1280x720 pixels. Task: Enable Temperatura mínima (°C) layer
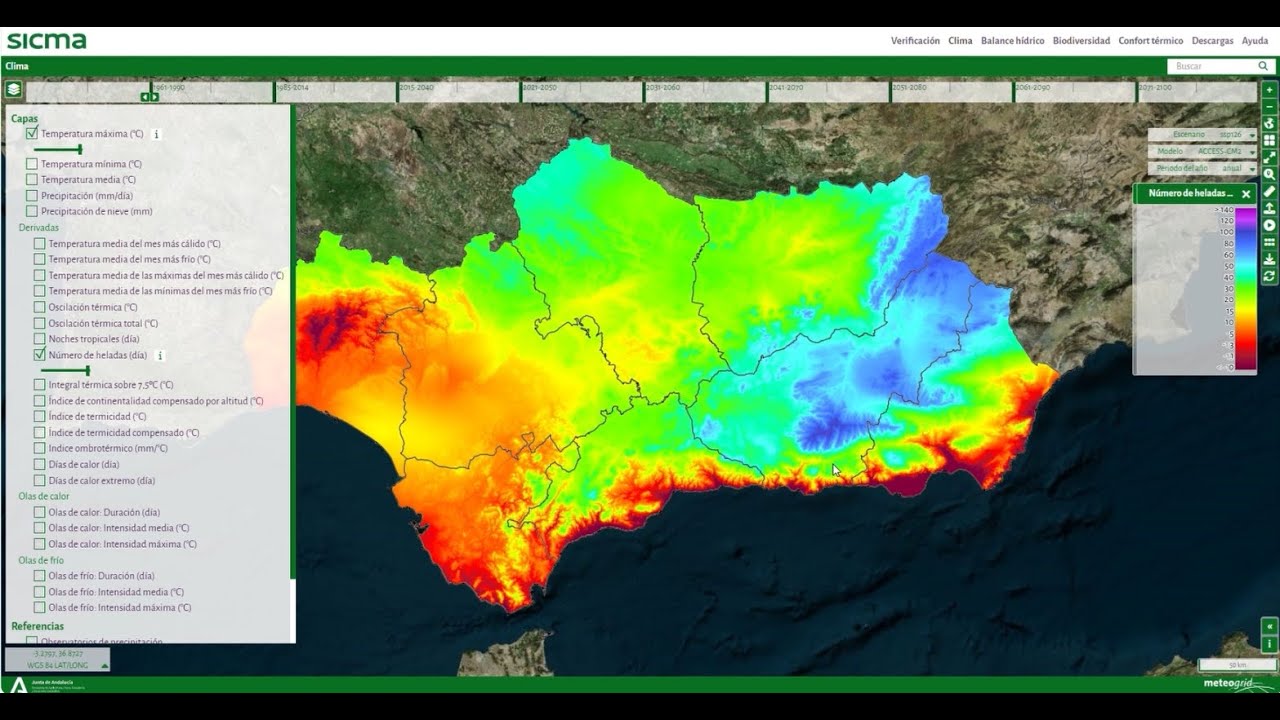click(32, 164)
